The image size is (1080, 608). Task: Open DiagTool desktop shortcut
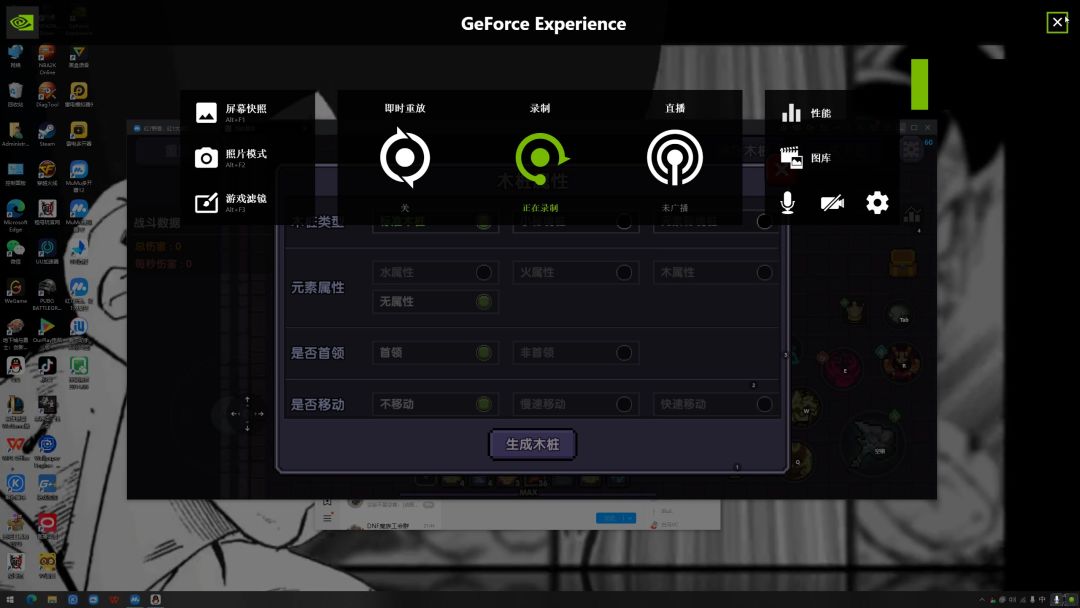tap(47, 94)
